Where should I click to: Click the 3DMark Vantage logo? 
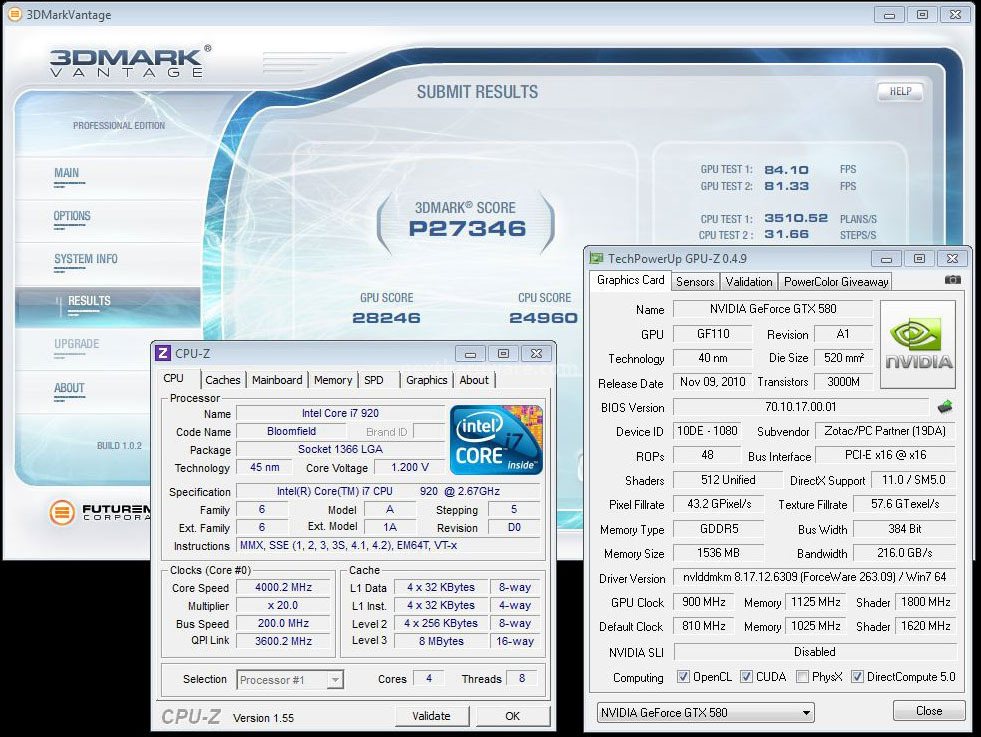(x=130, y=62)
